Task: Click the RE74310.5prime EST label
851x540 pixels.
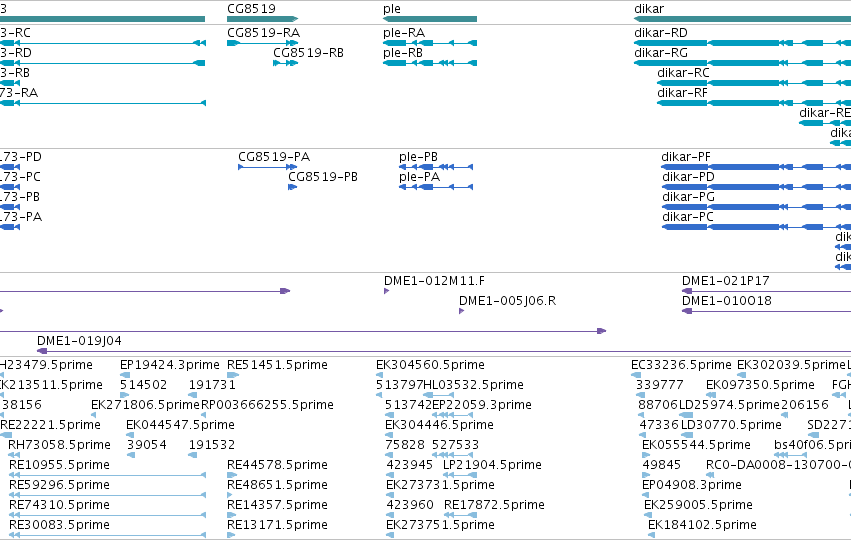Action: (x=59, y=505)
